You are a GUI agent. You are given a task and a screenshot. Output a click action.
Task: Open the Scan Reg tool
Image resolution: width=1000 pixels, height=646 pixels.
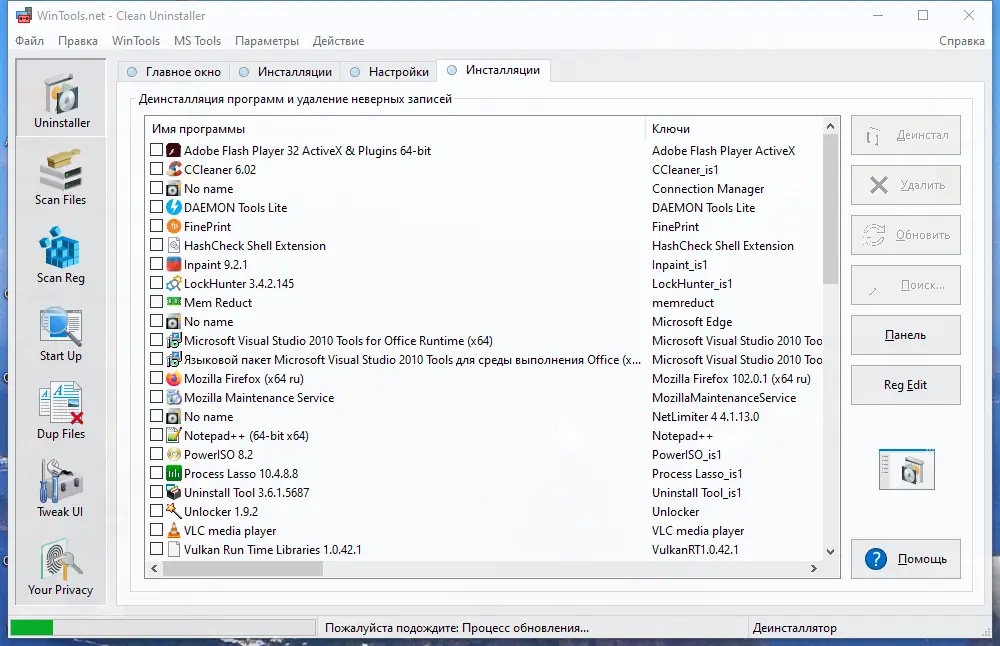[x=61, y=255]
